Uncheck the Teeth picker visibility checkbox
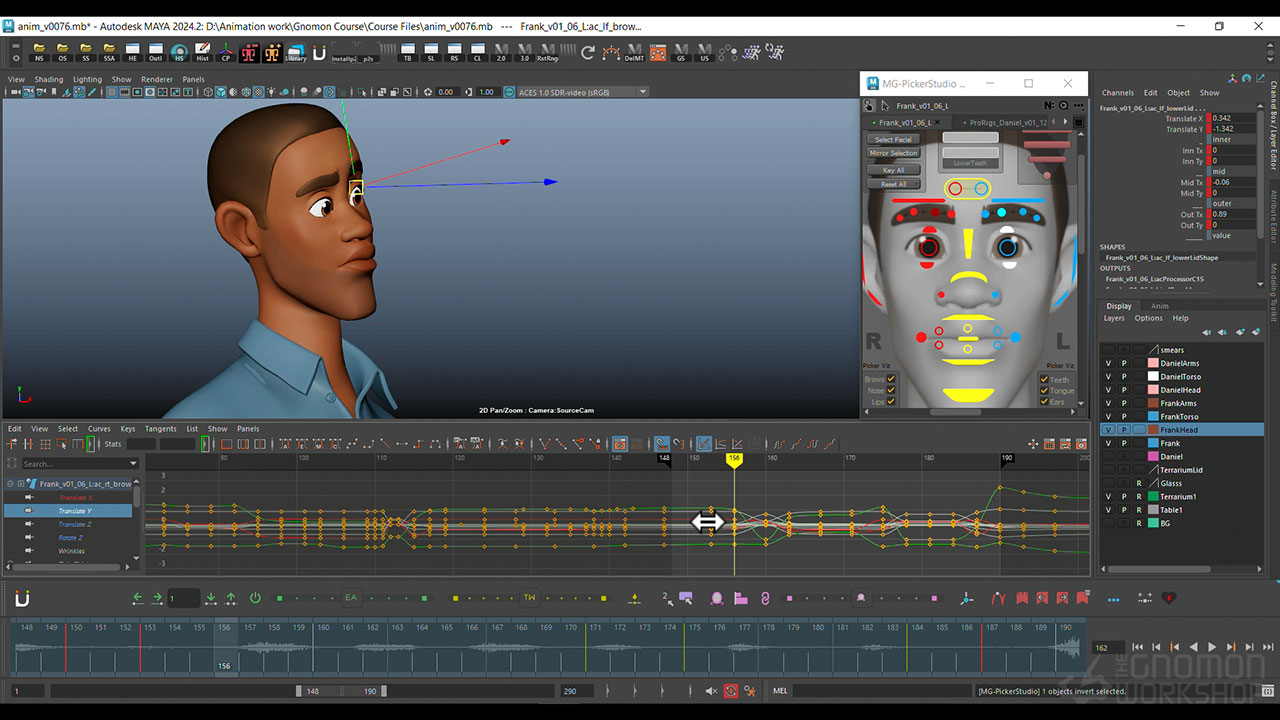The width and height of the screenshot is (1280, 720). pyautogui.click(x=1044, y=379)
